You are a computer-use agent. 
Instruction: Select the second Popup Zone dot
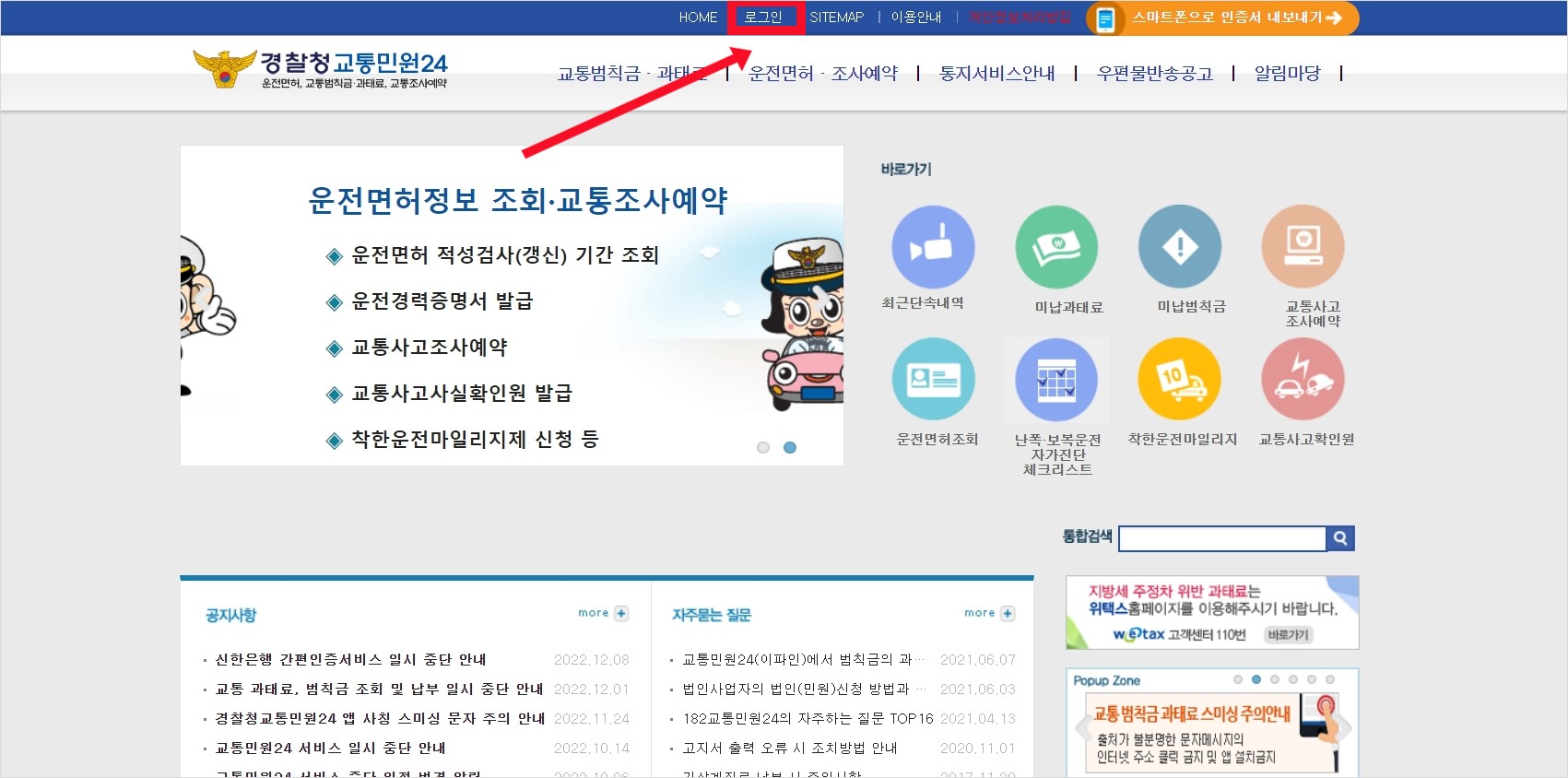(x=1256, y=679)
